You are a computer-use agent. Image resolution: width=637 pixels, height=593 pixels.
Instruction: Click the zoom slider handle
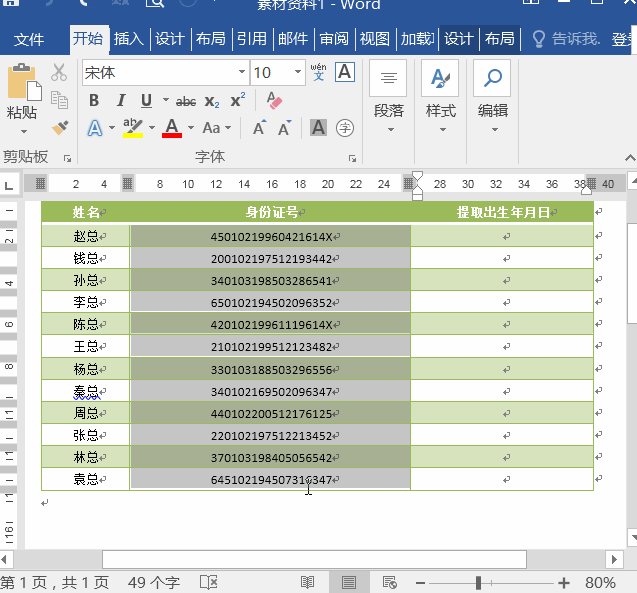[479, 583]
